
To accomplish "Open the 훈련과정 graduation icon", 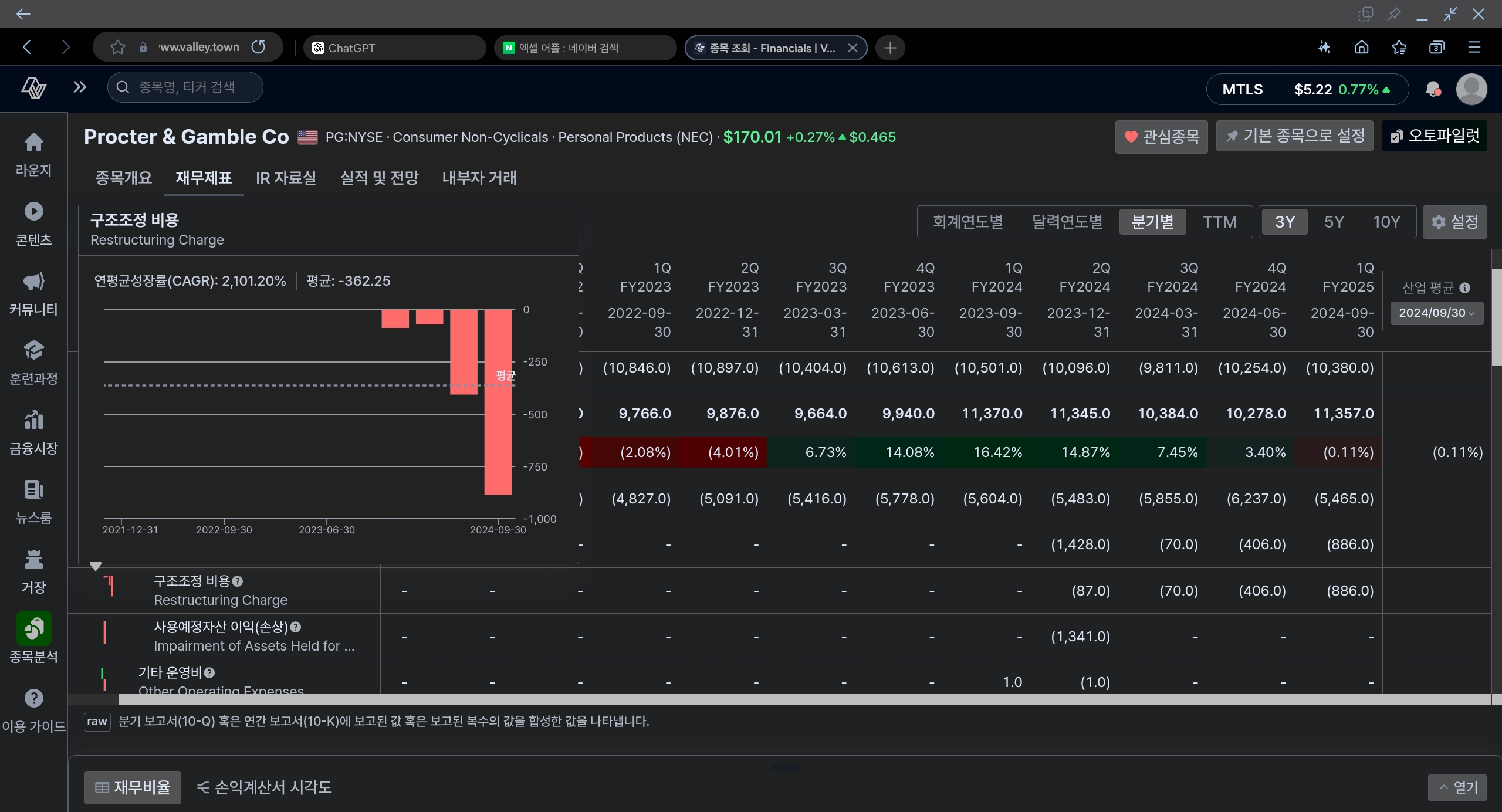I will tap(33, 350).
